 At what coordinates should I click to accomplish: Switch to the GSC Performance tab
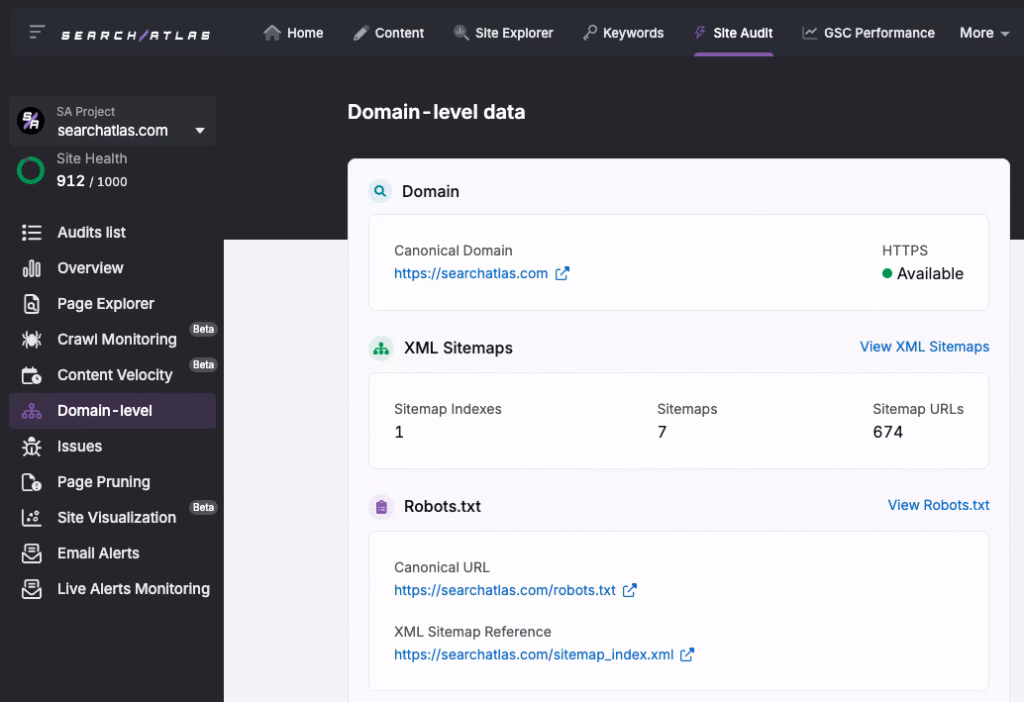tap(868, 32)
